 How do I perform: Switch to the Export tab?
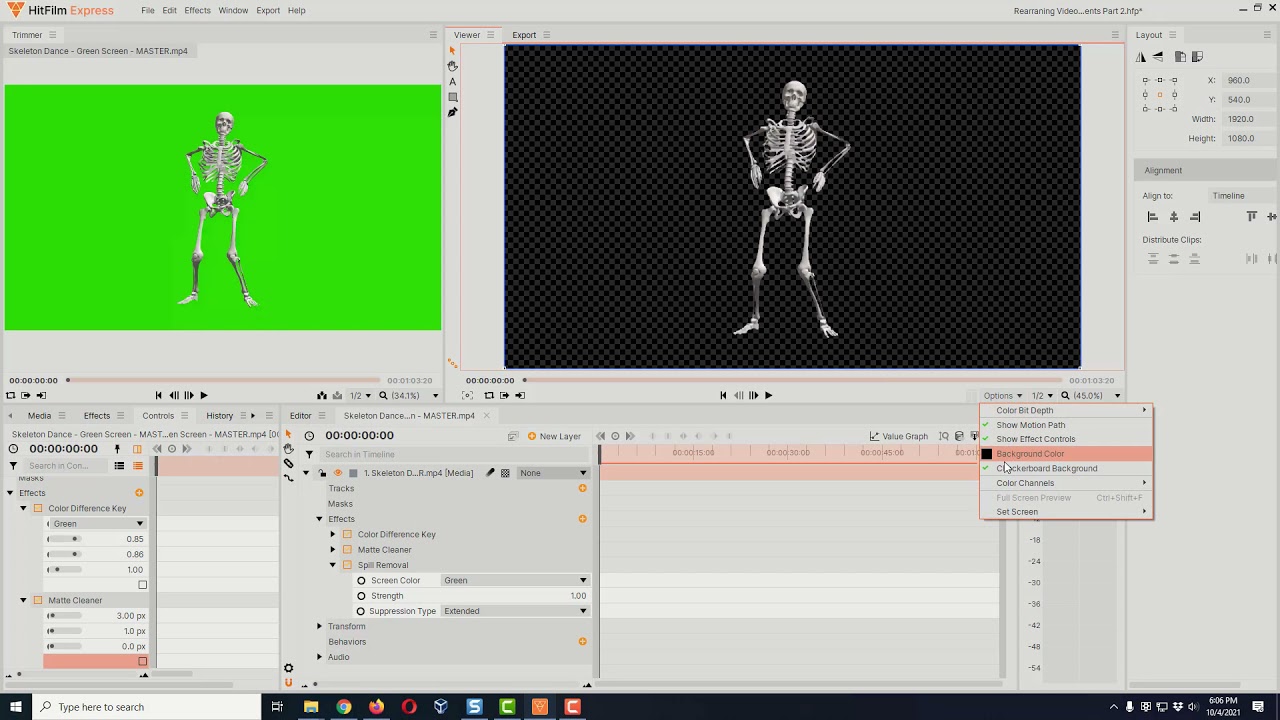(x=524, y=35)
